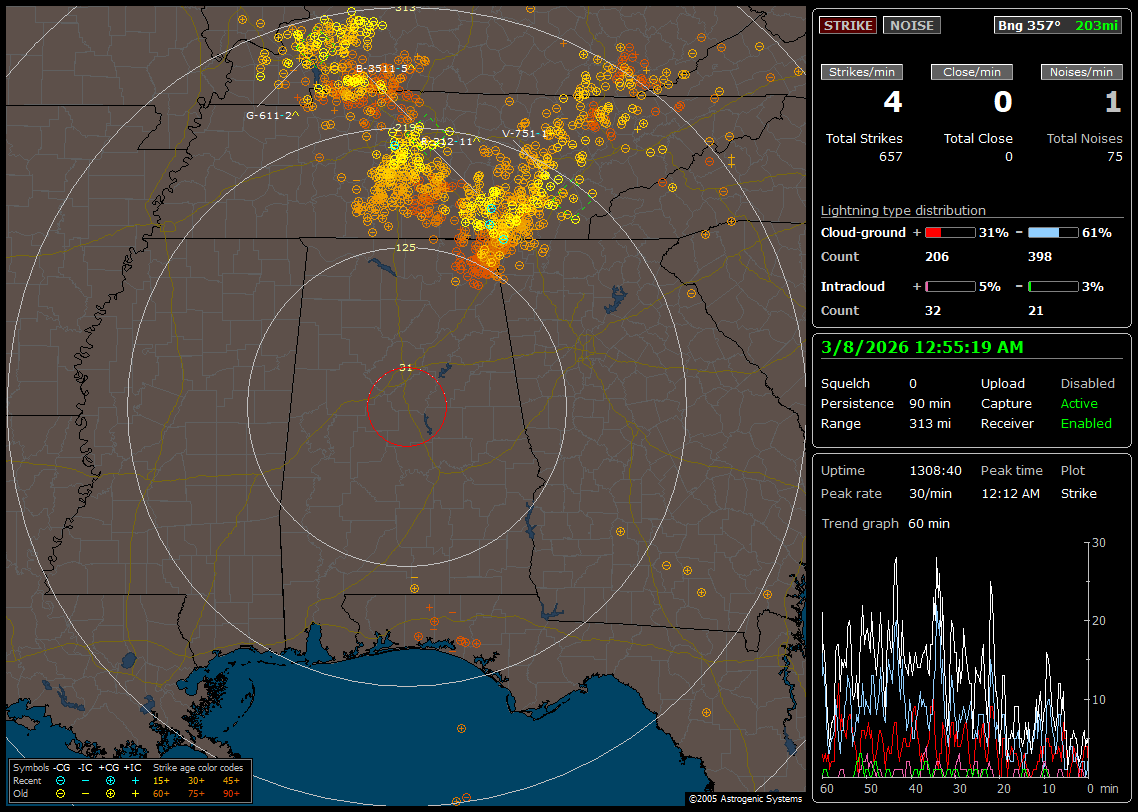Click the Upload Disabled status text
Image resolution: width=1138 pixels, height=812 pixels.
(x=1087, y=384)
